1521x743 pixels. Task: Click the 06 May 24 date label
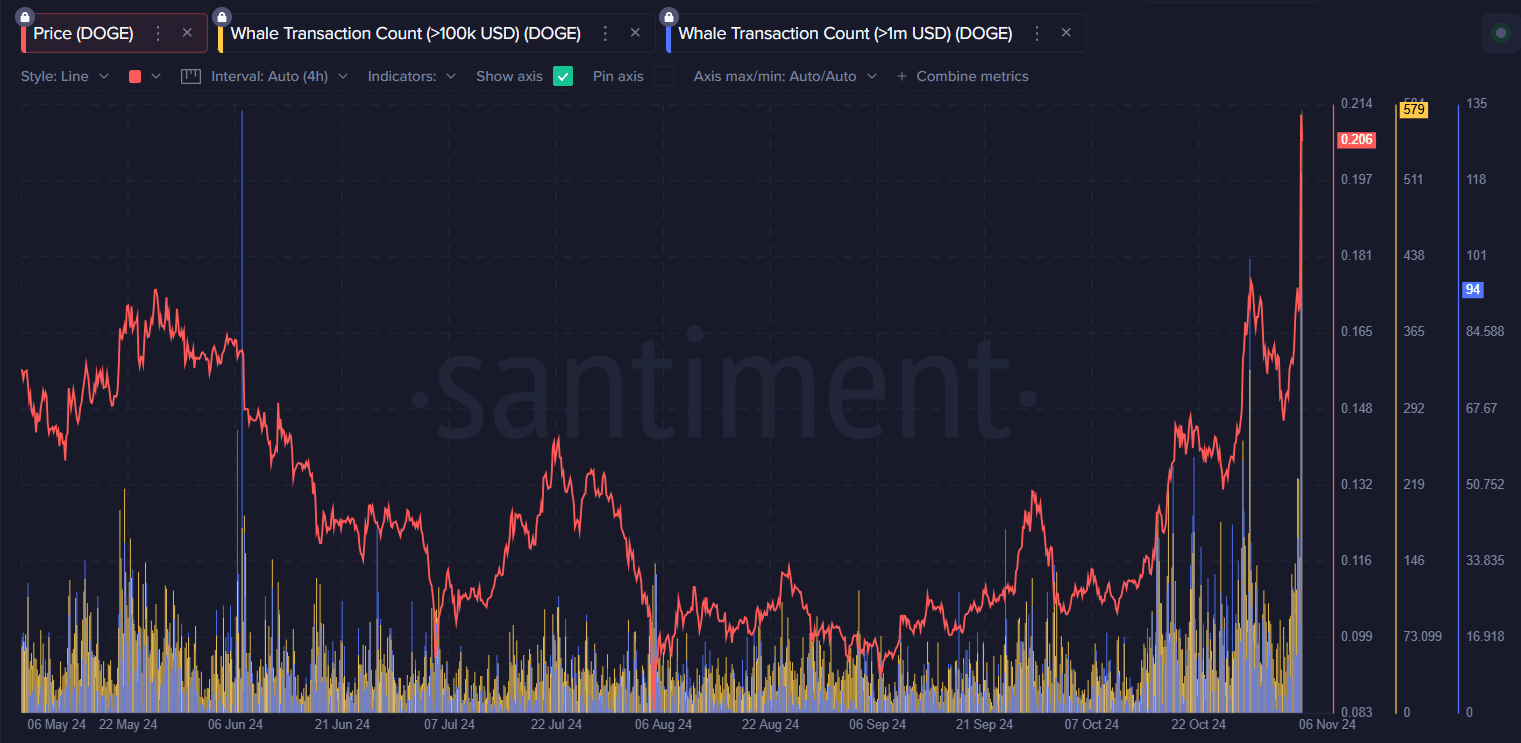(x=57, y=724)
